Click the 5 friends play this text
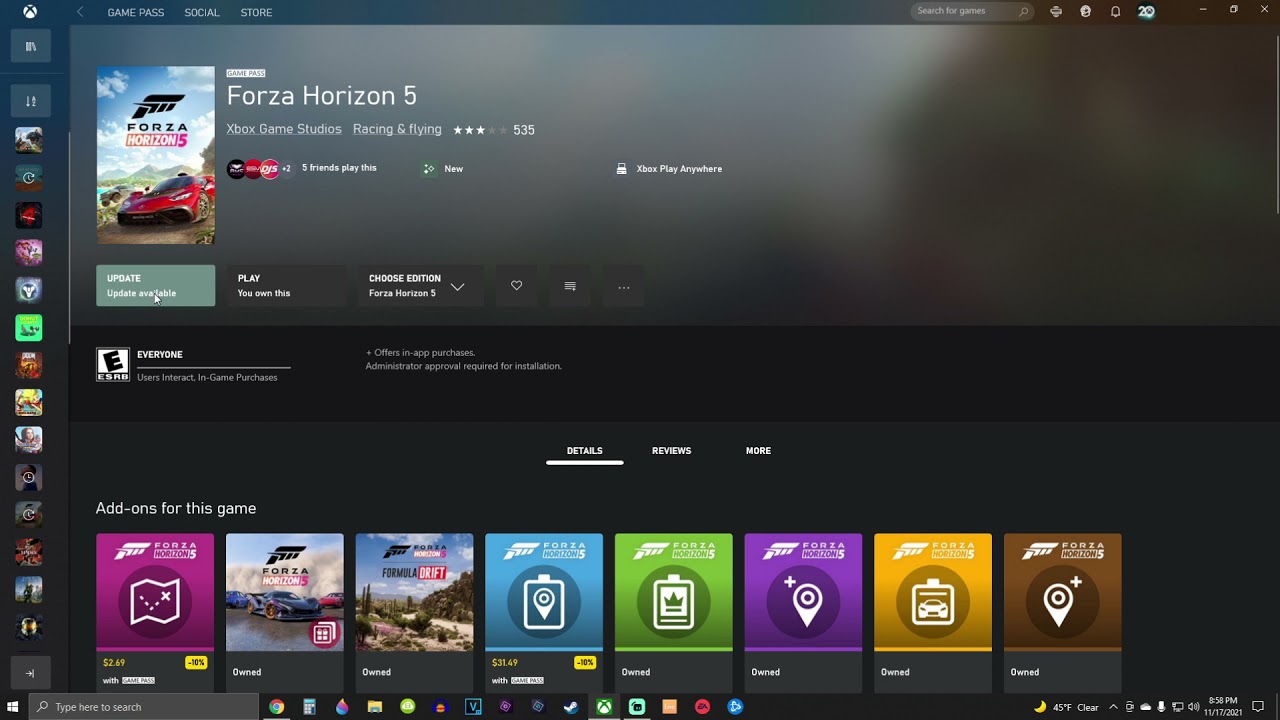Image resolution: width=1280 pixels, height=720 pixels. 339,168
